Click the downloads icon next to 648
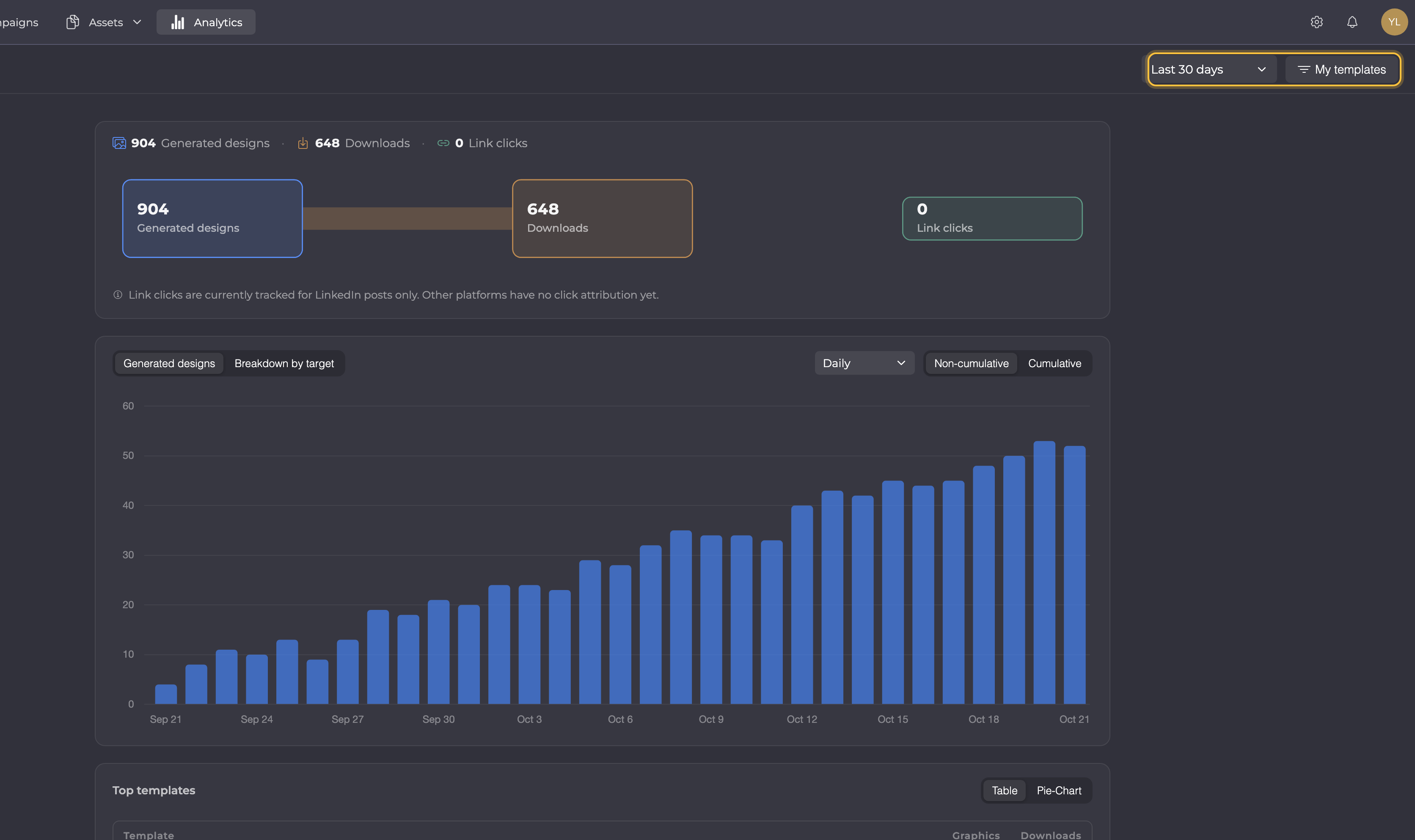This screenshot has height=840, width=1415. pyautogui.click(x=303, y=143)
